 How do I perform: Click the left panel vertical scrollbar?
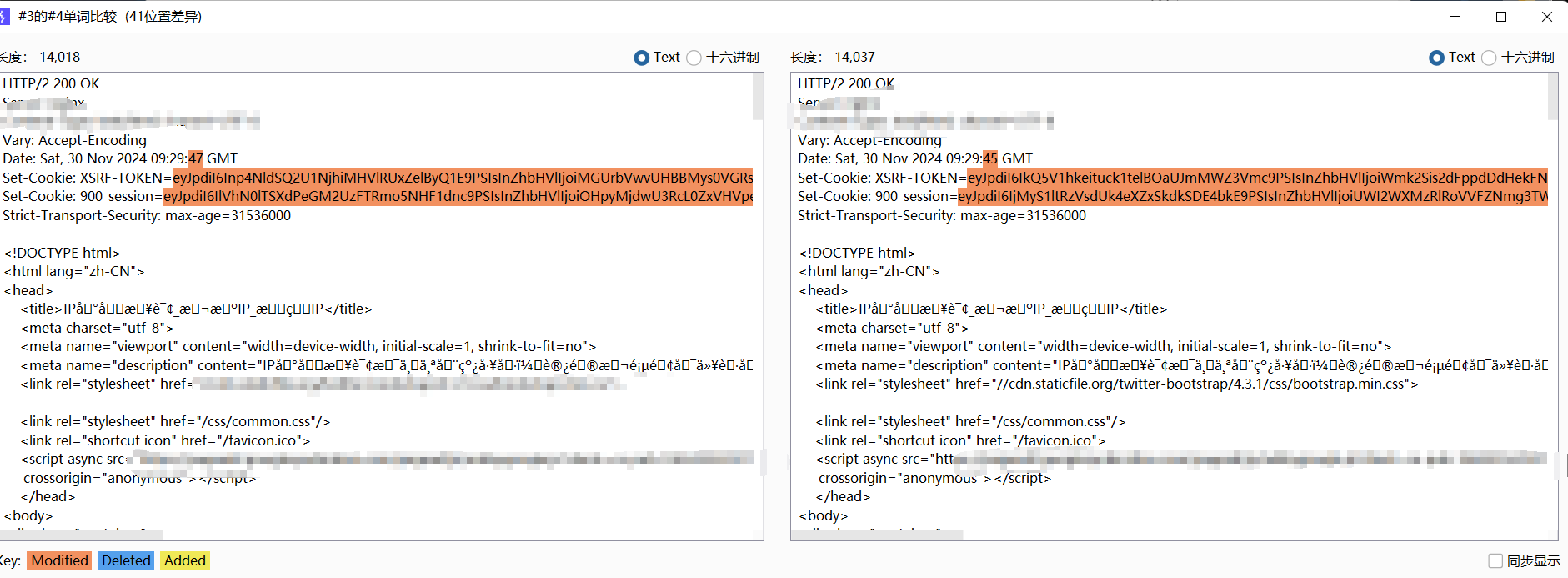pos(758,96)
